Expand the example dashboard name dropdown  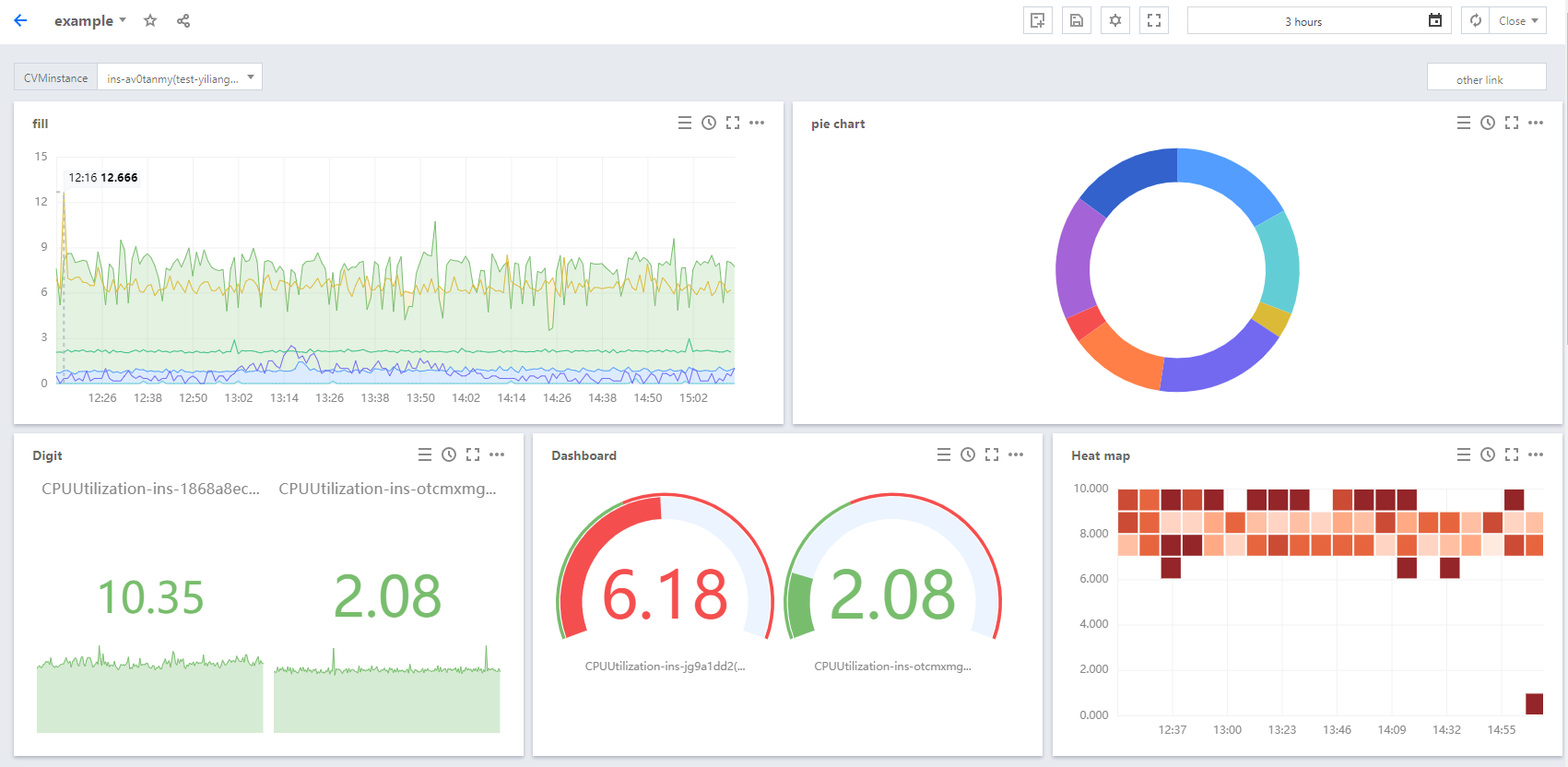pos(123,20)
